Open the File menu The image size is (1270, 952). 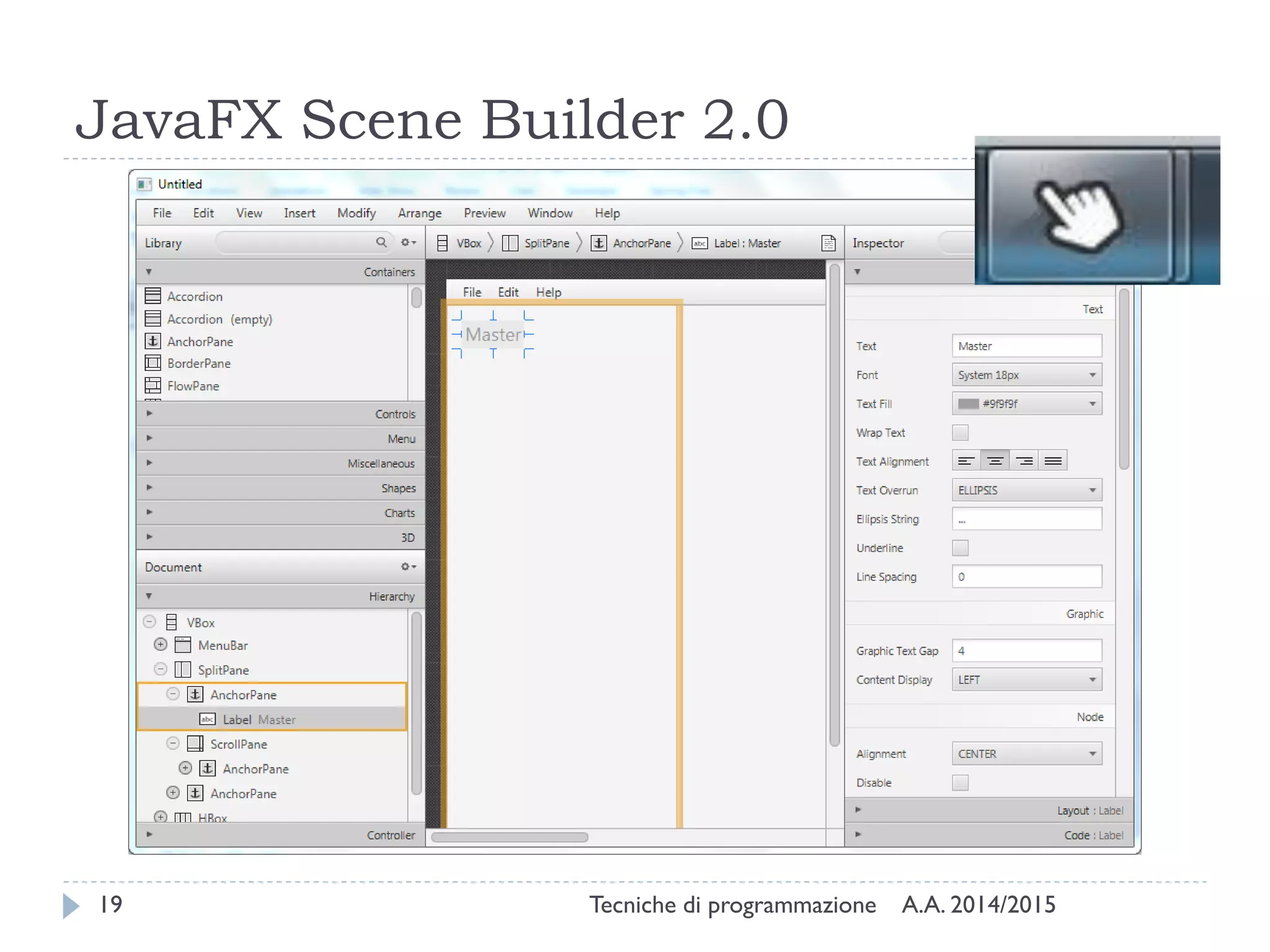162,213
